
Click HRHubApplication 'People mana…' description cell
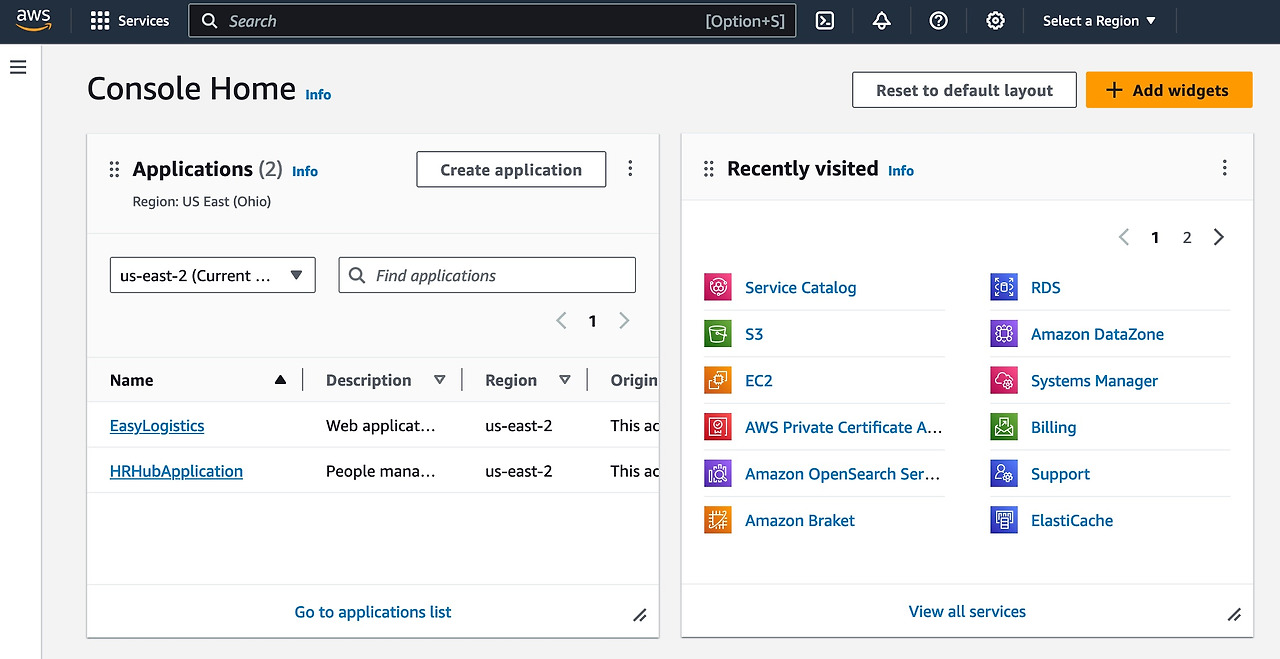(x=381, y=471)
